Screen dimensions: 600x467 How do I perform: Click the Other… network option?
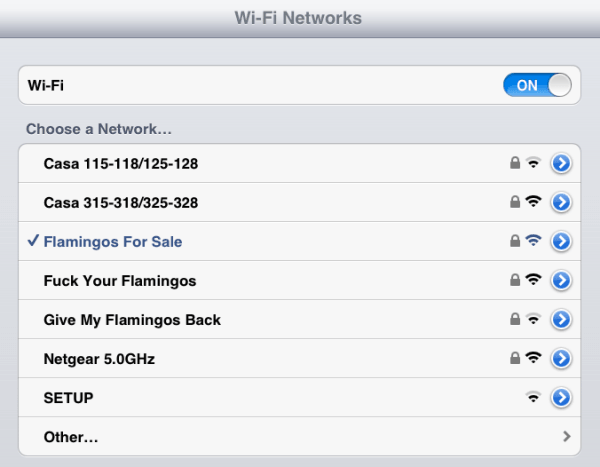(x=70, y=437)
